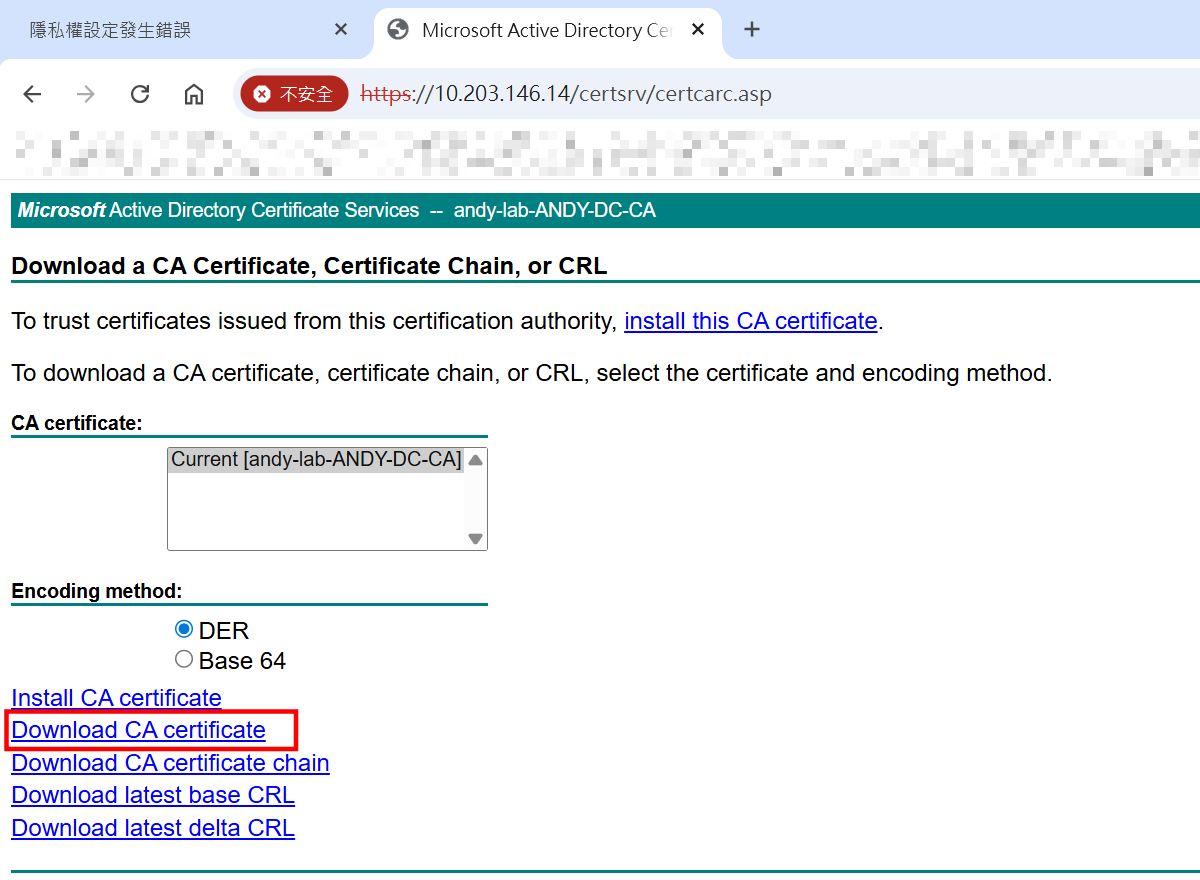Screen dimensions: 1200x880
Task: Click install this CA certificate link
Action: click(x=750, y=321)
